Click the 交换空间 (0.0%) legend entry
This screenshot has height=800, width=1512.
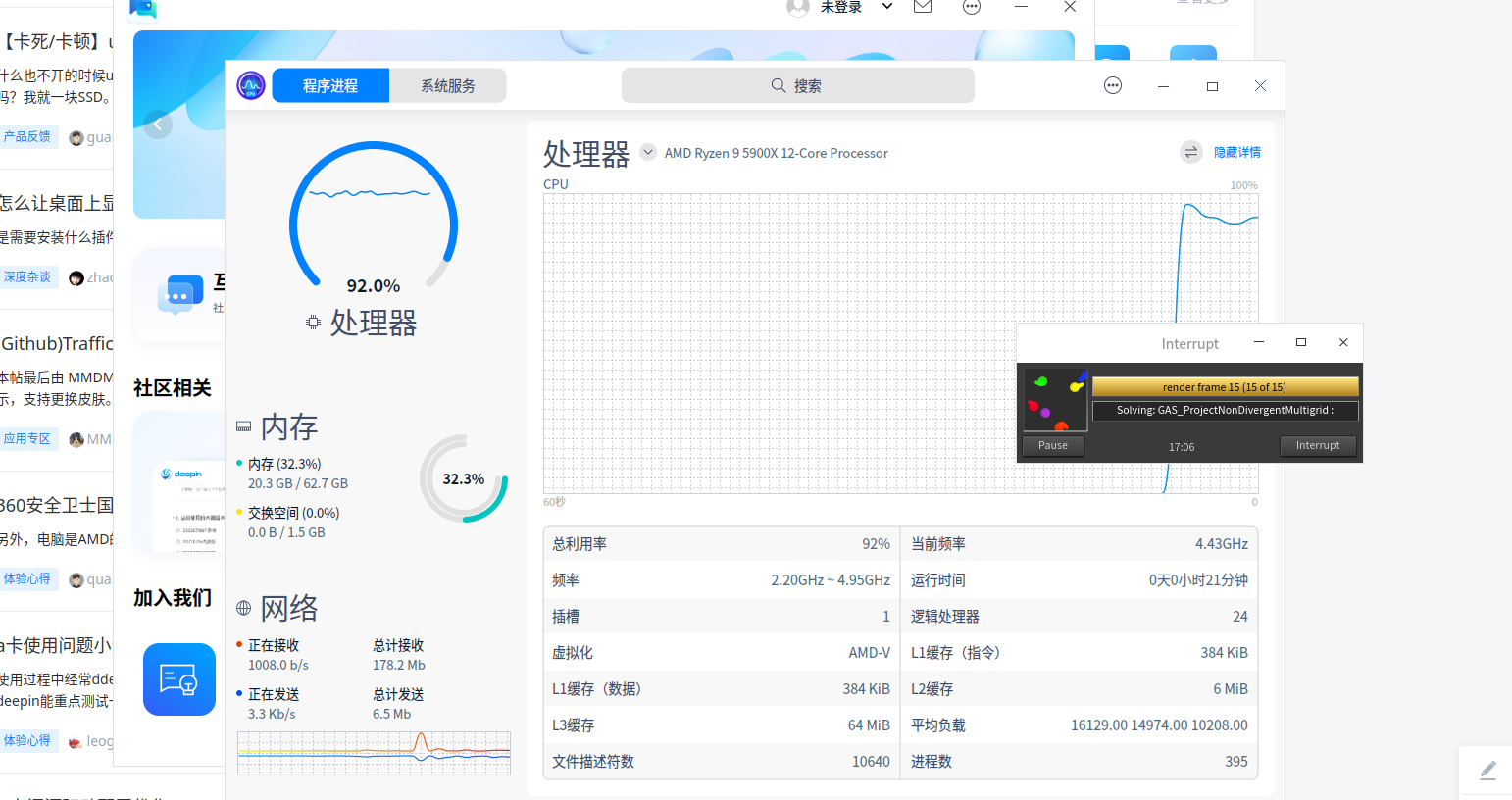tap(293, 513)
